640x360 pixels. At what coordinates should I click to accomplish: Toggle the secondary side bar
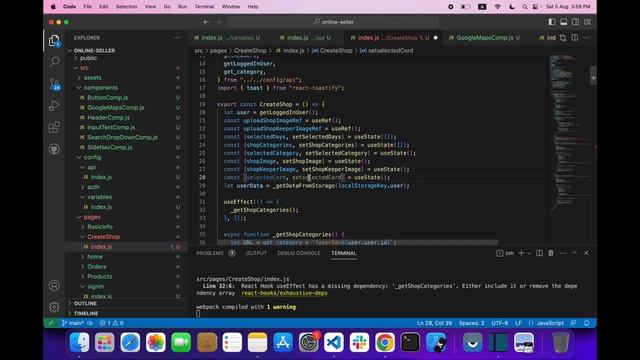[x=575, y=22]
